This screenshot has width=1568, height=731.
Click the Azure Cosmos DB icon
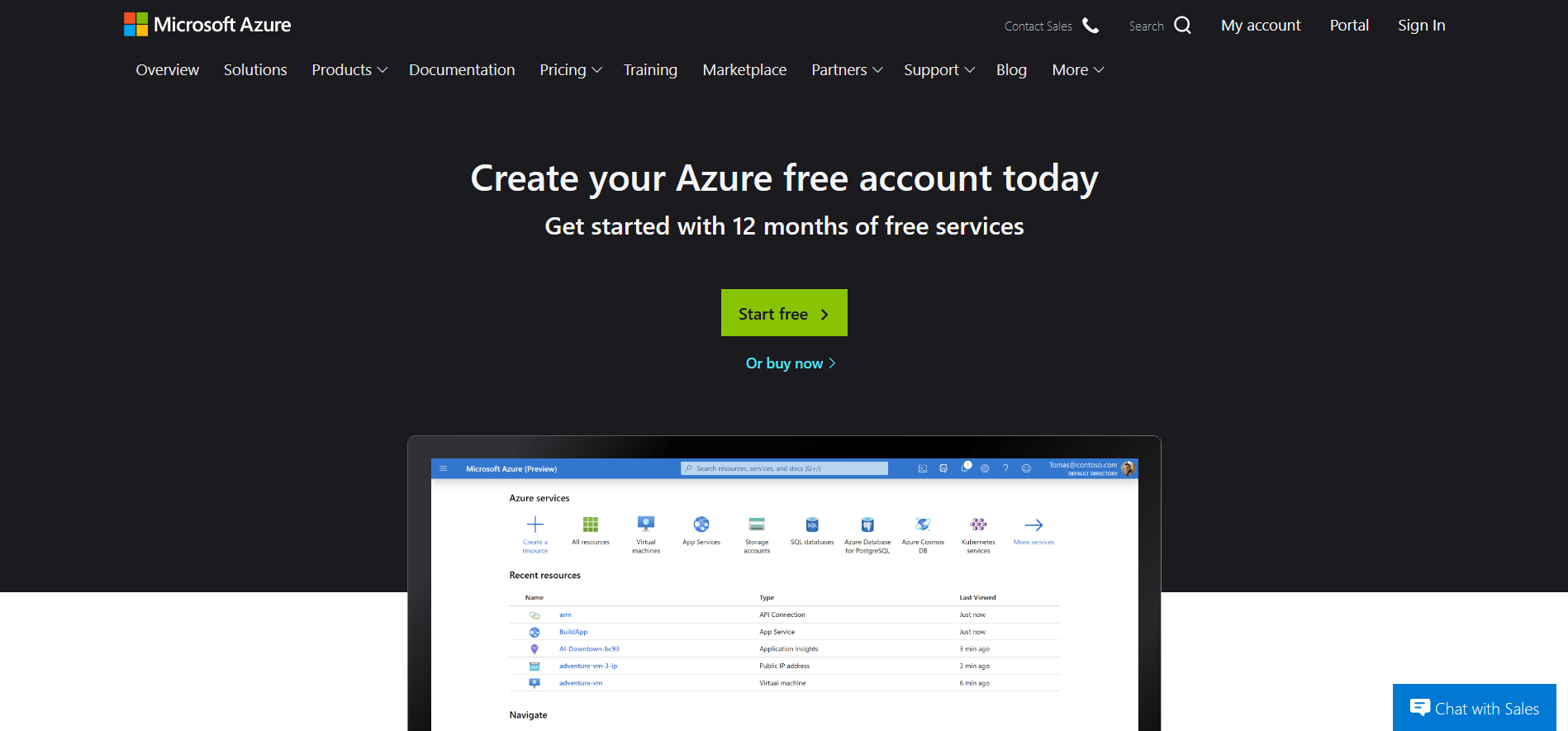(x=923, y=525)
